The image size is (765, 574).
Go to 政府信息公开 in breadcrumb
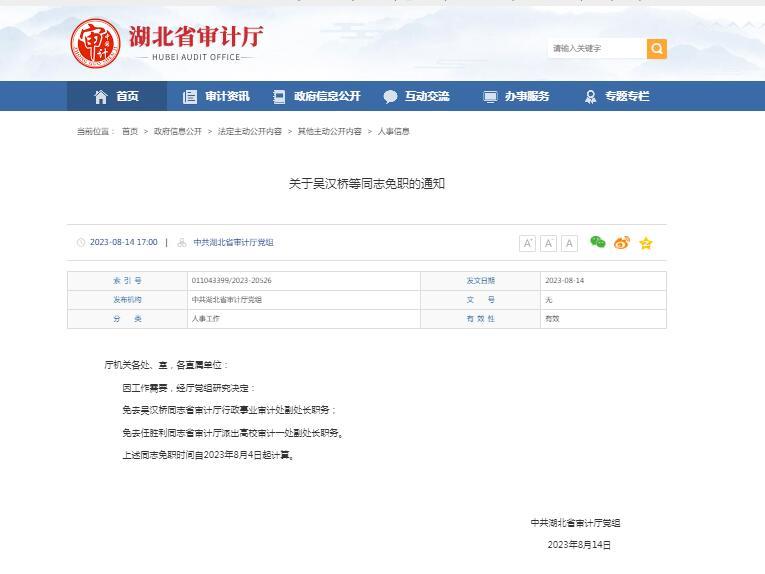[178, 131]
